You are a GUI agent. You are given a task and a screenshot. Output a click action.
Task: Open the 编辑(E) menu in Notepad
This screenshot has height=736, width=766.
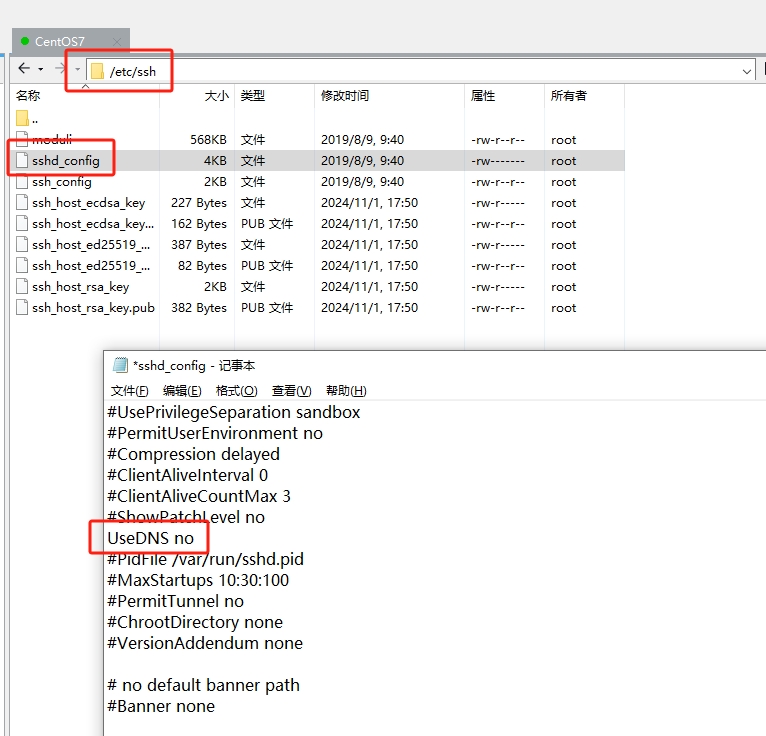click(182, 391)
